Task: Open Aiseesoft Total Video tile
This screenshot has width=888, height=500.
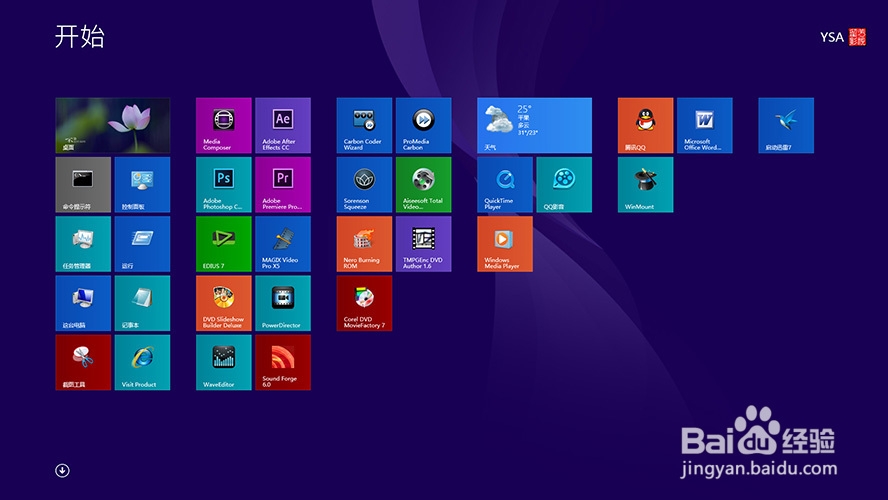Action: pos(424,185)
